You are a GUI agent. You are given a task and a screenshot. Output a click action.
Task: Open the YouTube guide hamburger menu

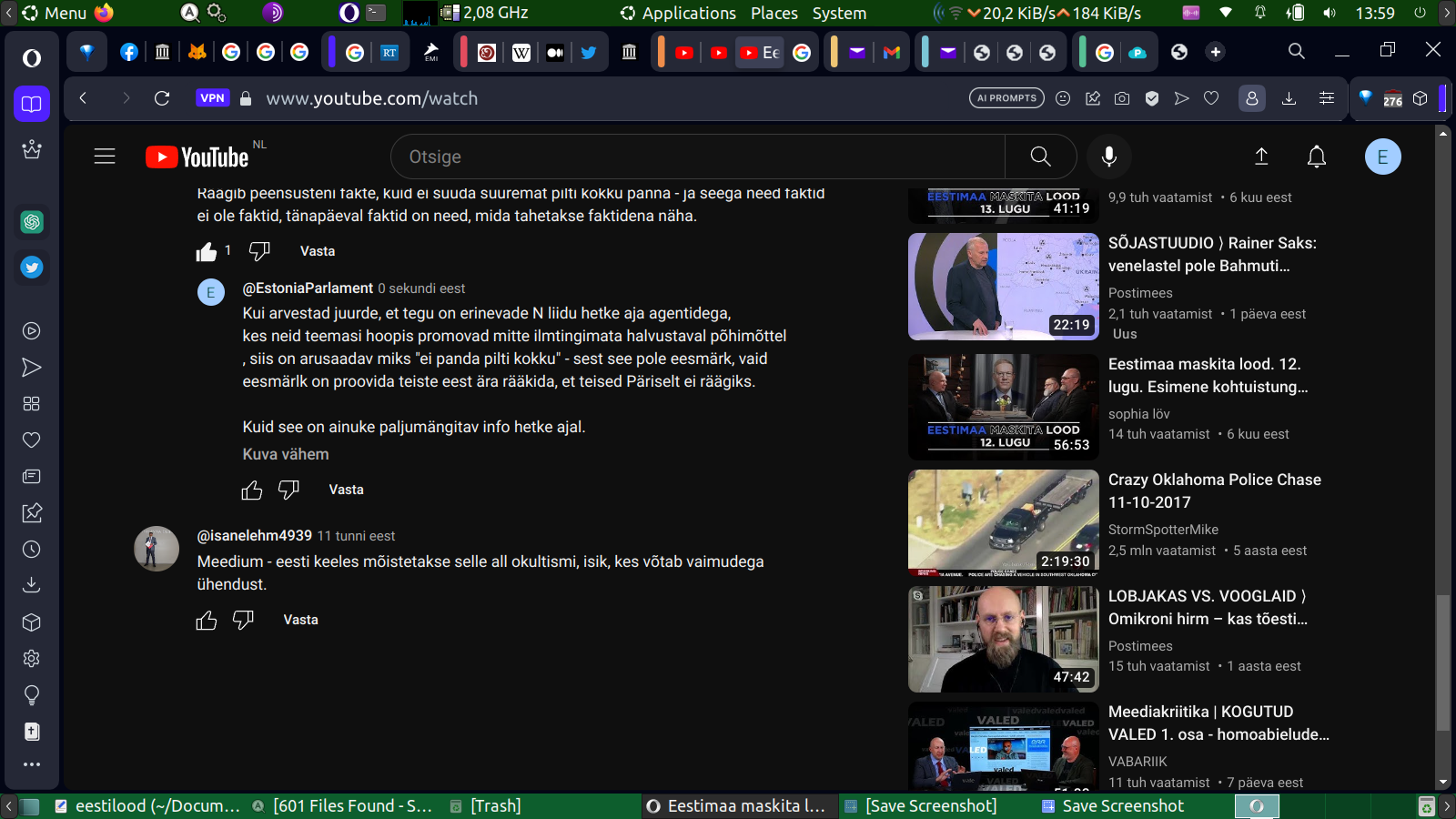105,157
